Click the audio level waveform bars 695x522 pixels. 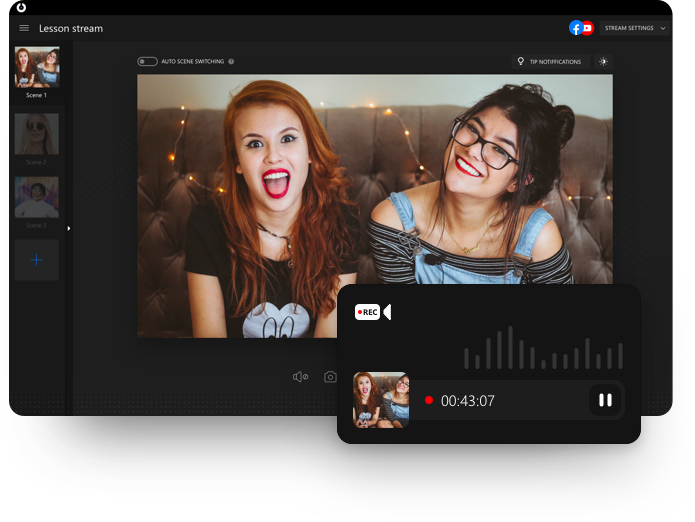(543, 349)
